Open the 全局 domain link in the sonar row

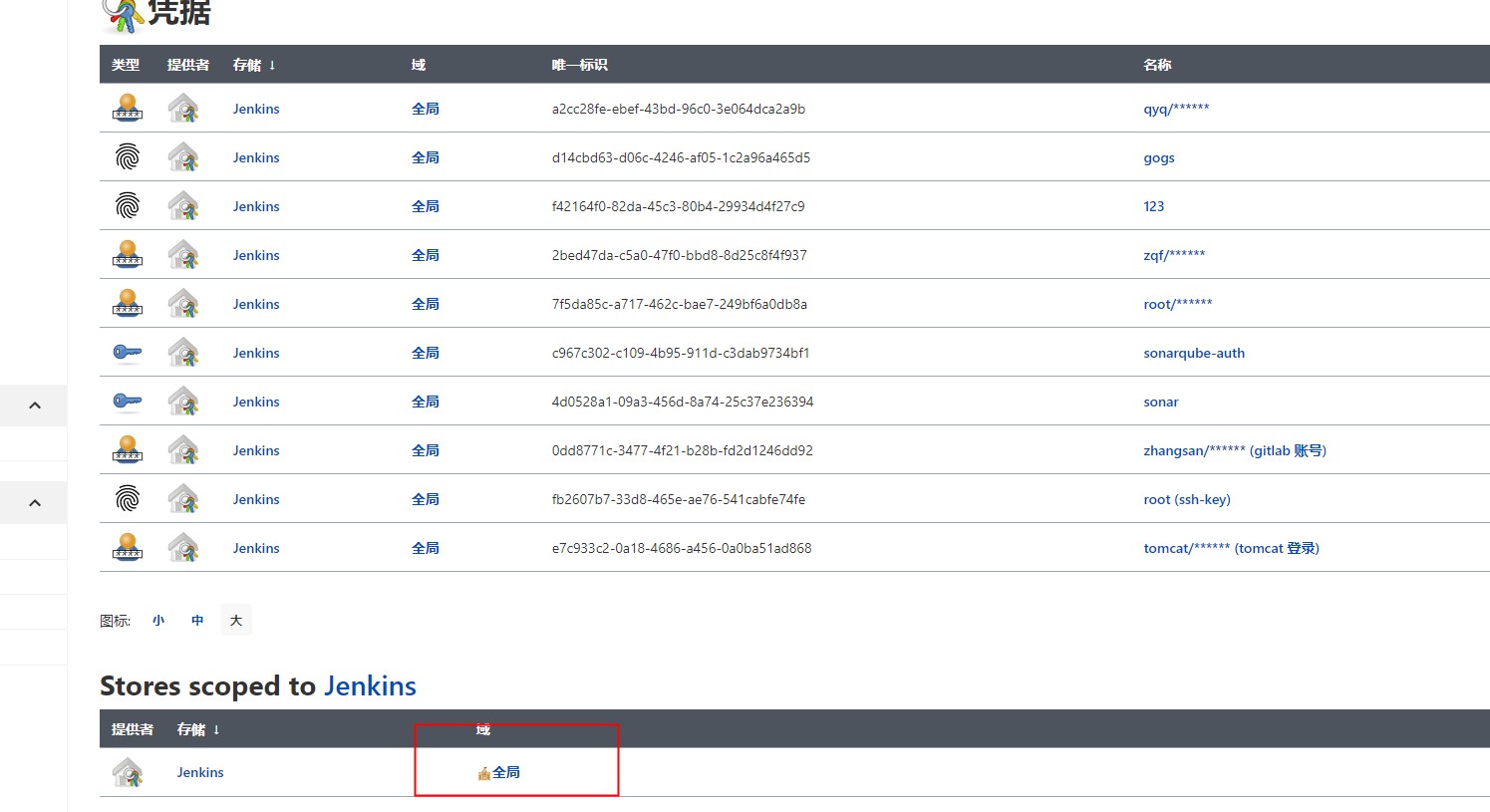tap(426, 402)
